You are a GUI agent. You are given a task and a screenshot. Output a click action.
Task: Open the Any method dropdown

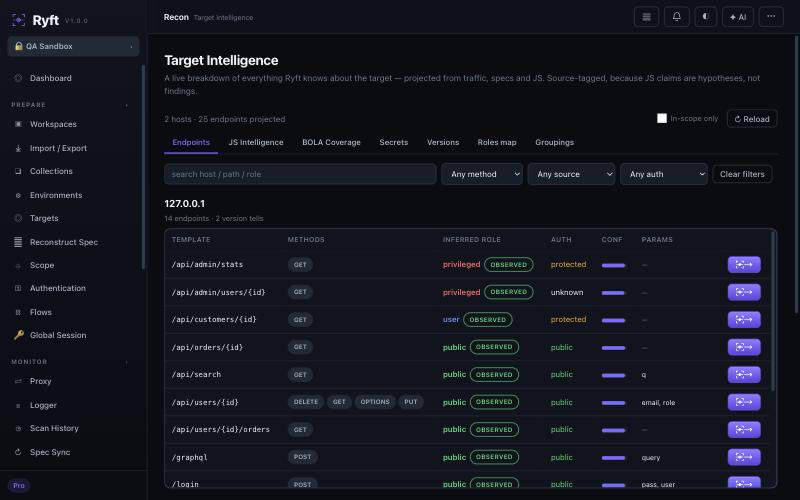tap(482, 174)
